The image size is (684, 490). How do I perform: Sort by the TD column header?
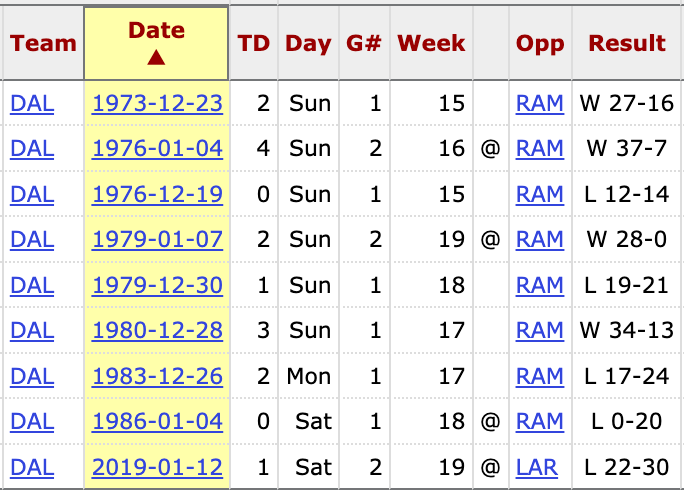pyautogui.click(x=253, y=43)
